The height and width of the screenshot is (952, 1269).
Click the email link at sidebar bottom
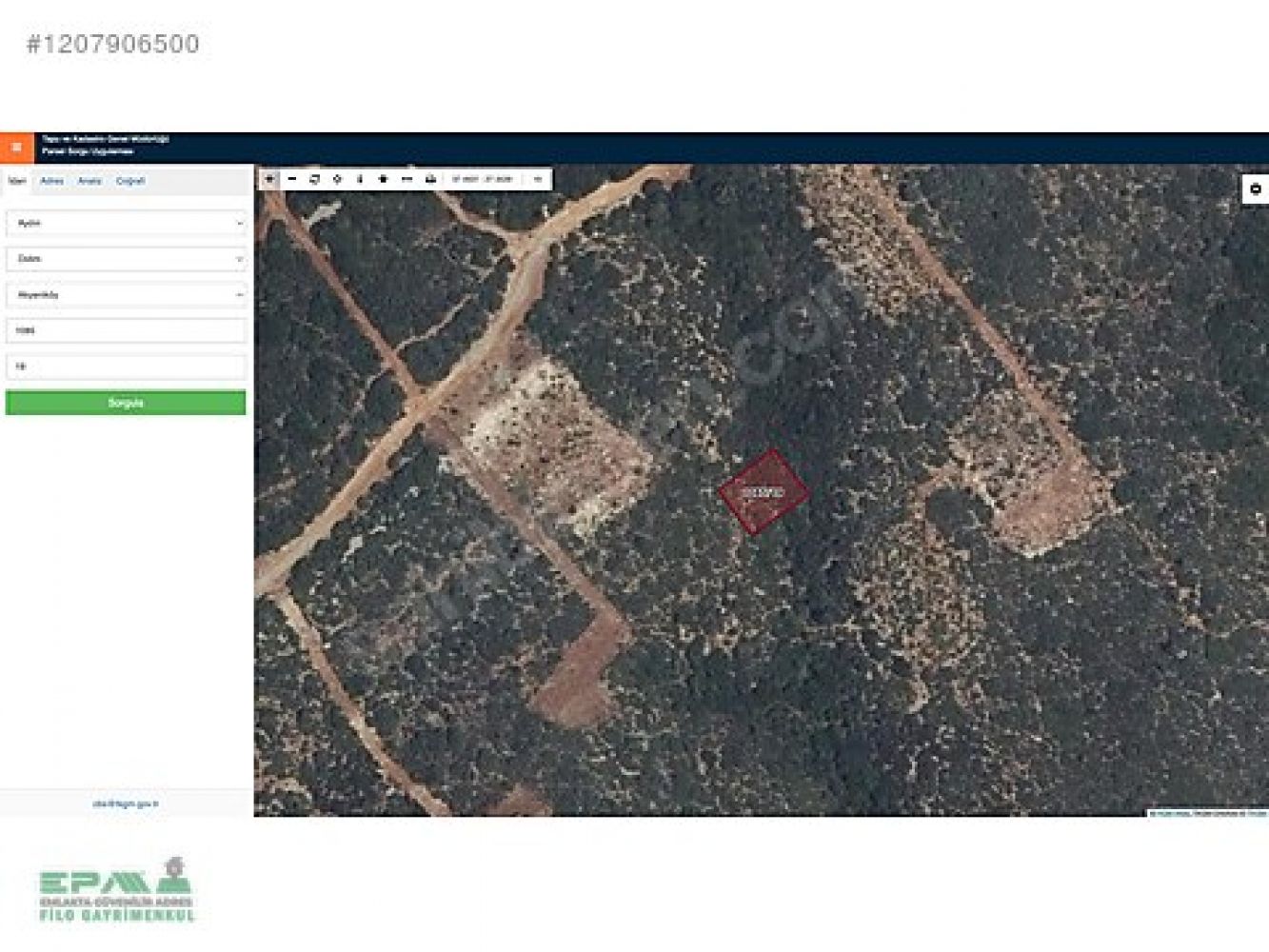[126, 804]
